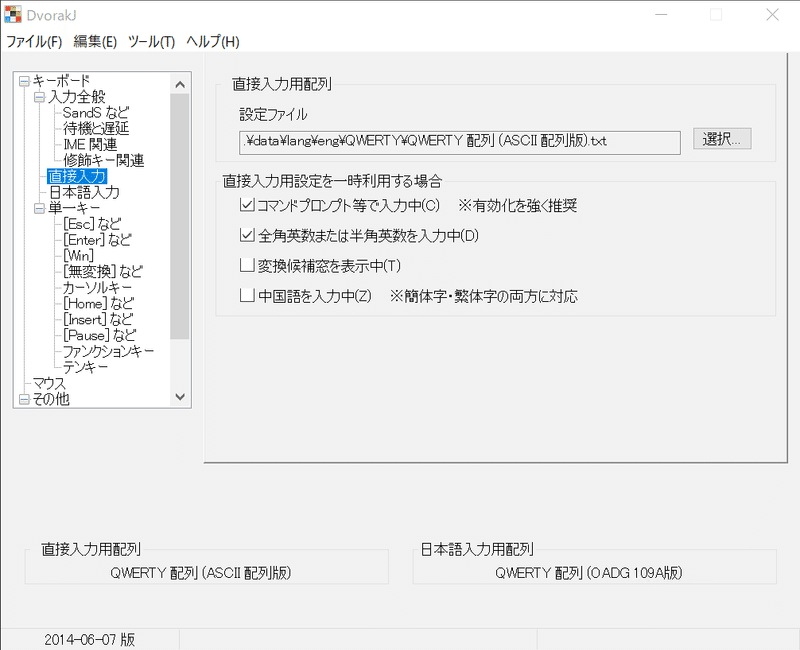Viewport: 800px width, 650px height.
Task: Select [Esc] など tree item
Action: click(92, 224)
